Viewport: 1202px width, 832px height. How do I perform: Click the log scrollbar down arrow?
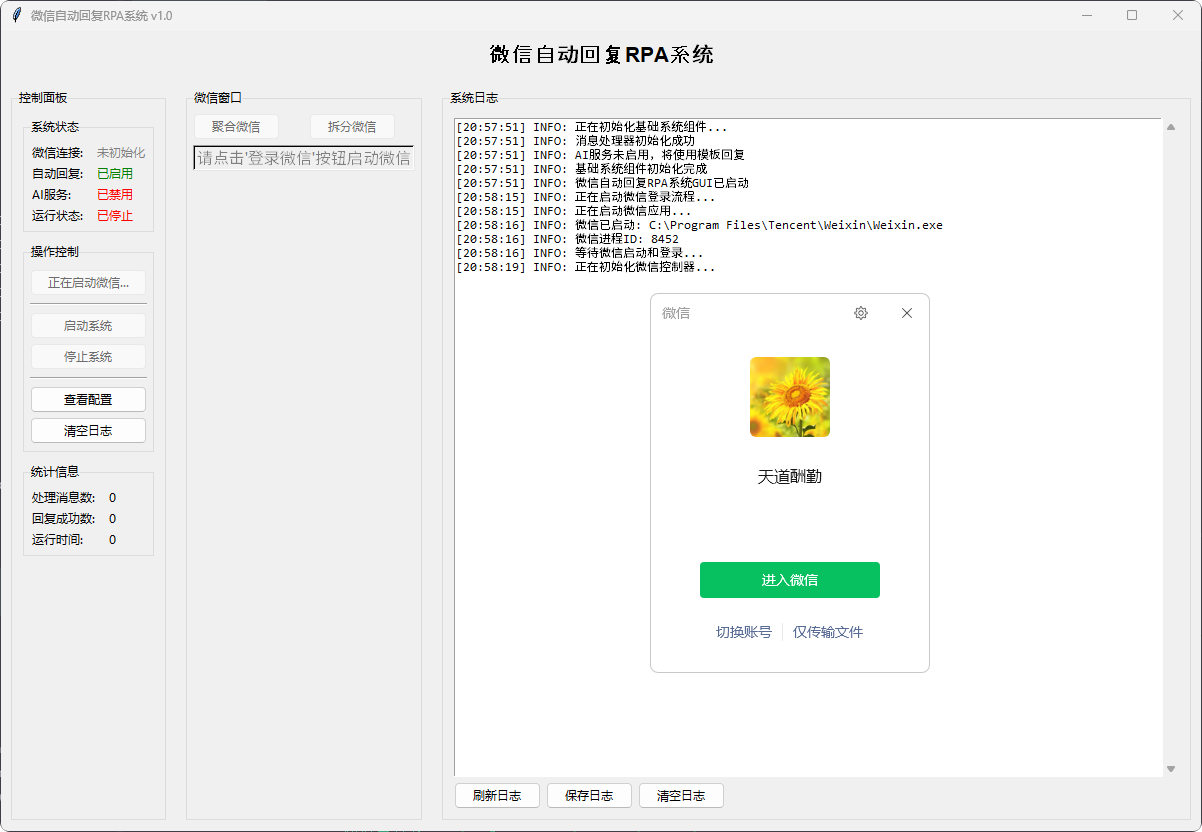click(1171, 769)
